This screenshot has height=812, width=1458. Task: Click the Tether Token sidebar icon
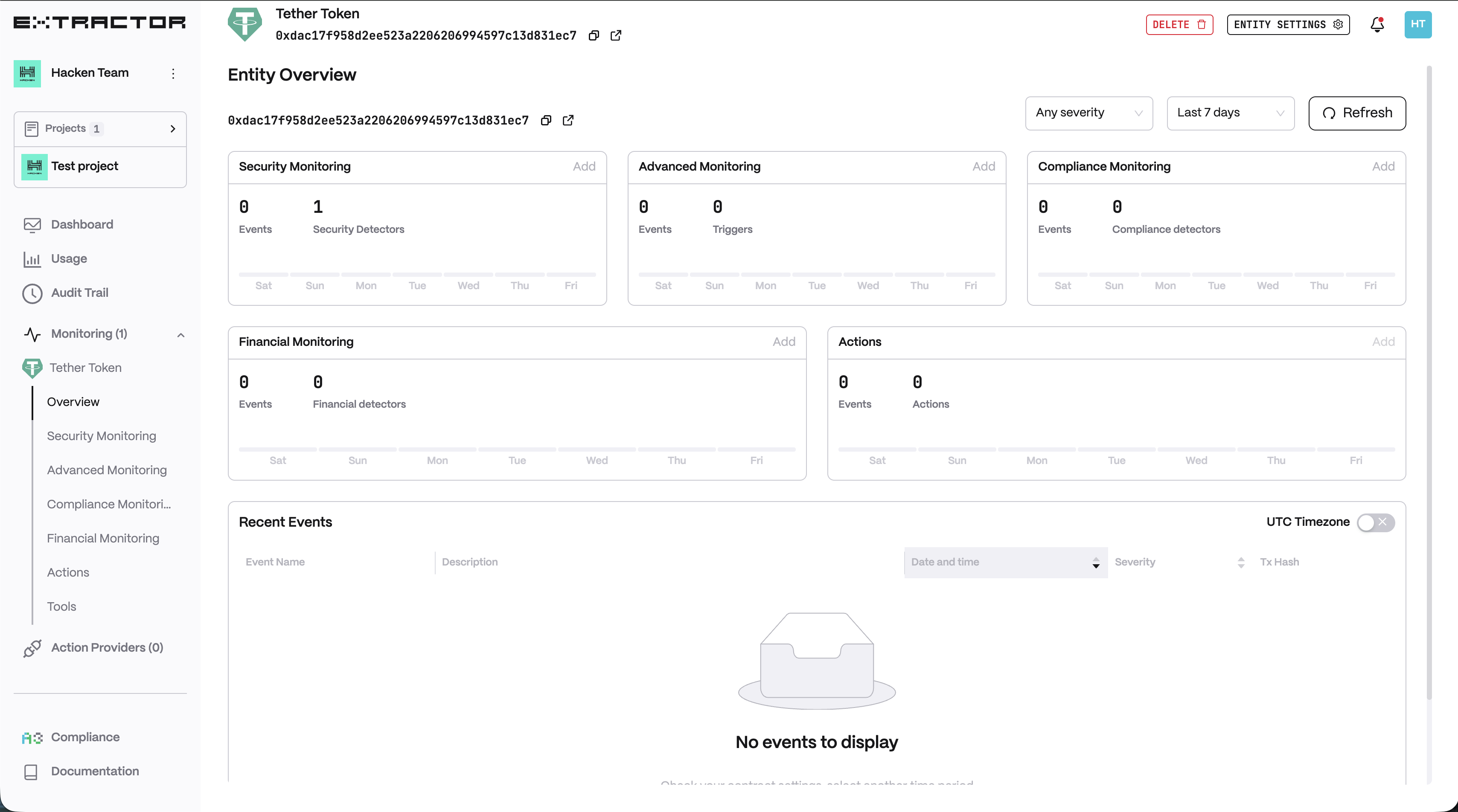(x=32, y=368)
